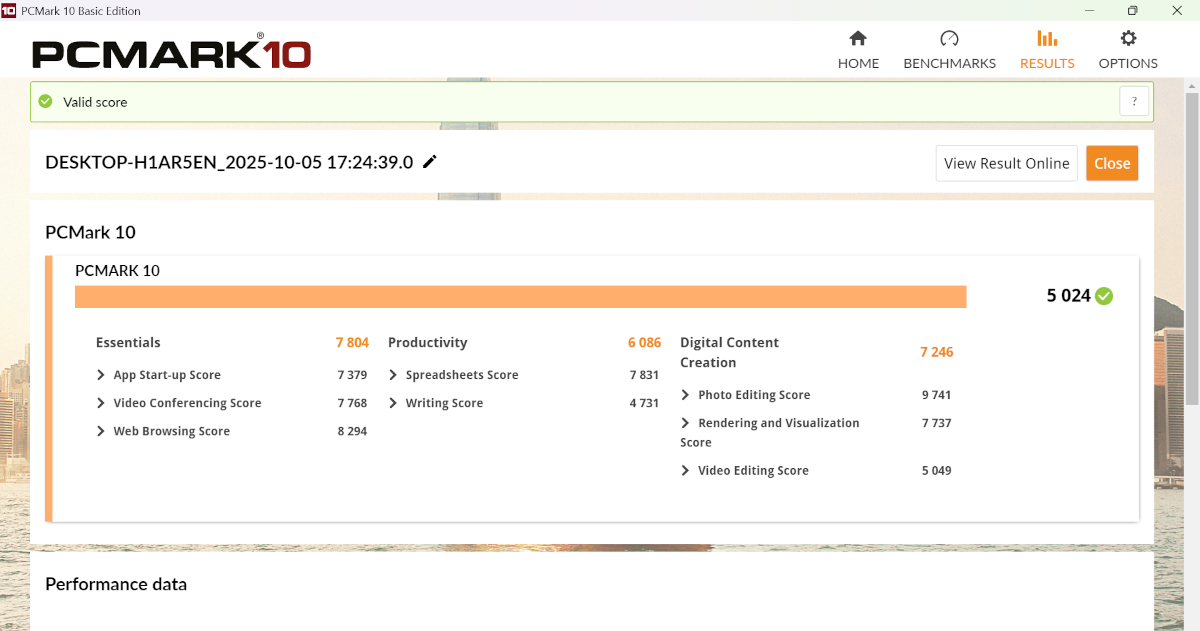Click the question mark help icon
The width and height of the screenshot is (1200, 631).
click(x=1134, y=101)
